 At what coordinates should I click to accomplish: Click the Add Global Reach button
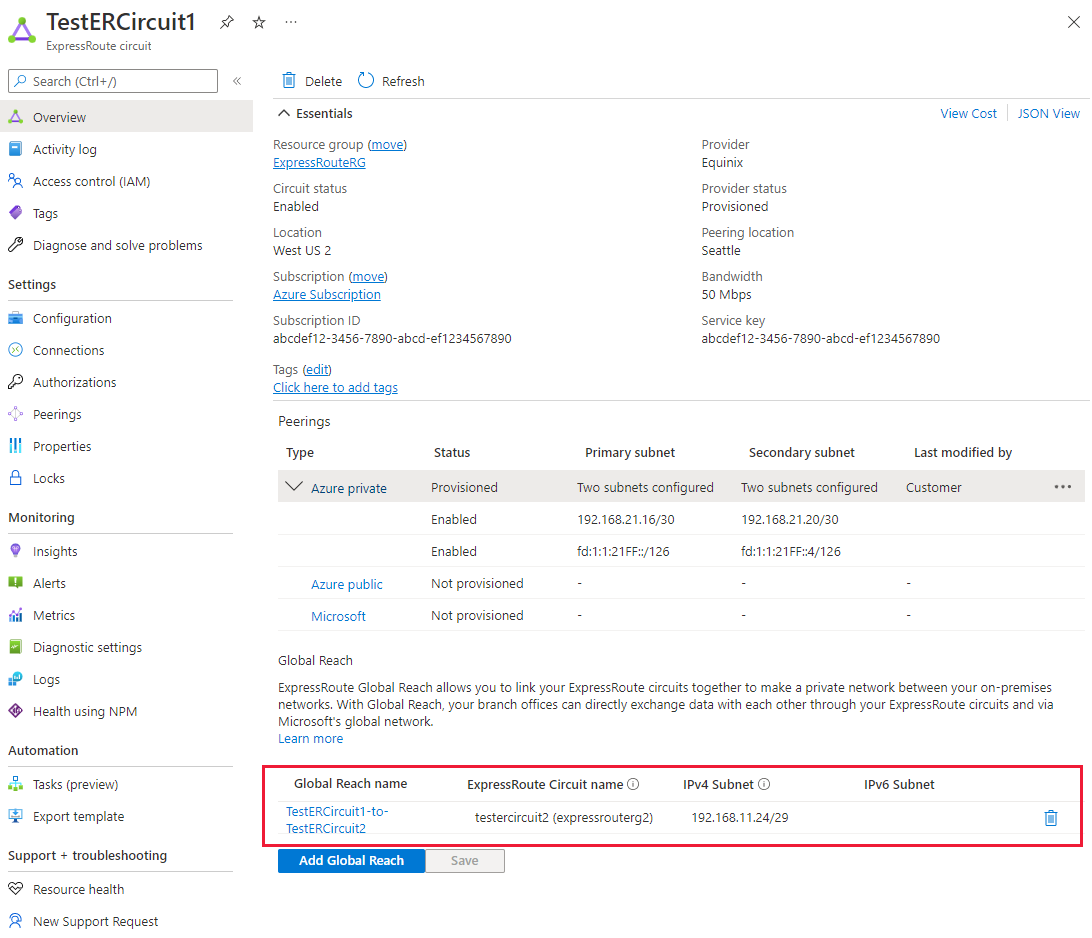point(351,861)
